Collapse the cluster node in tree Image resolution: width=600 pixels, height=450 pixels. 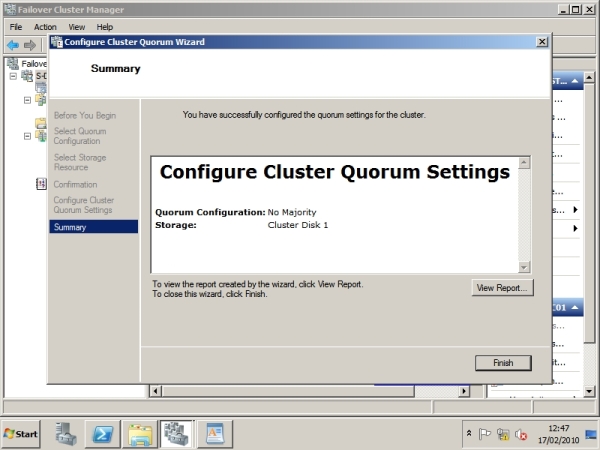coord(13,76)
